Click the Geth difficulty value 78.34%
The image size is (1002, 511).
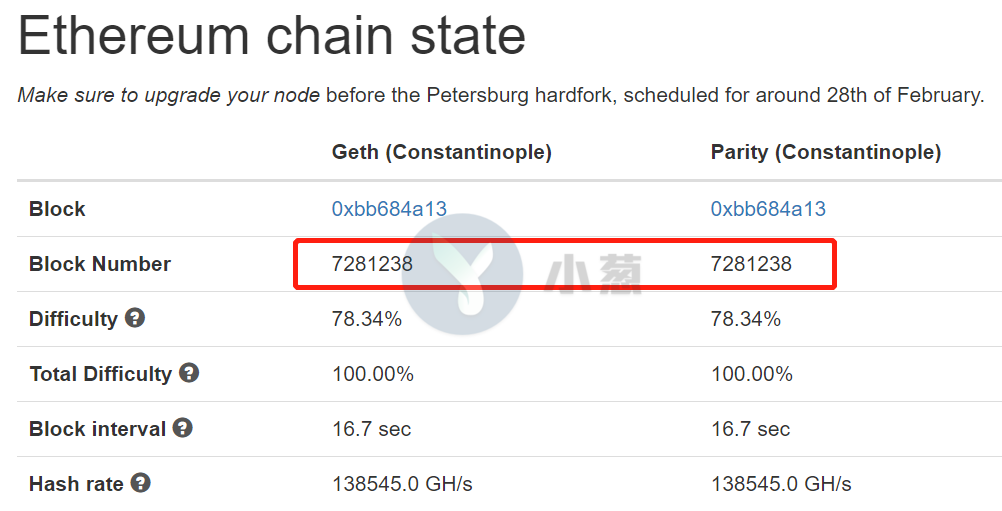(x=367, y=319)
